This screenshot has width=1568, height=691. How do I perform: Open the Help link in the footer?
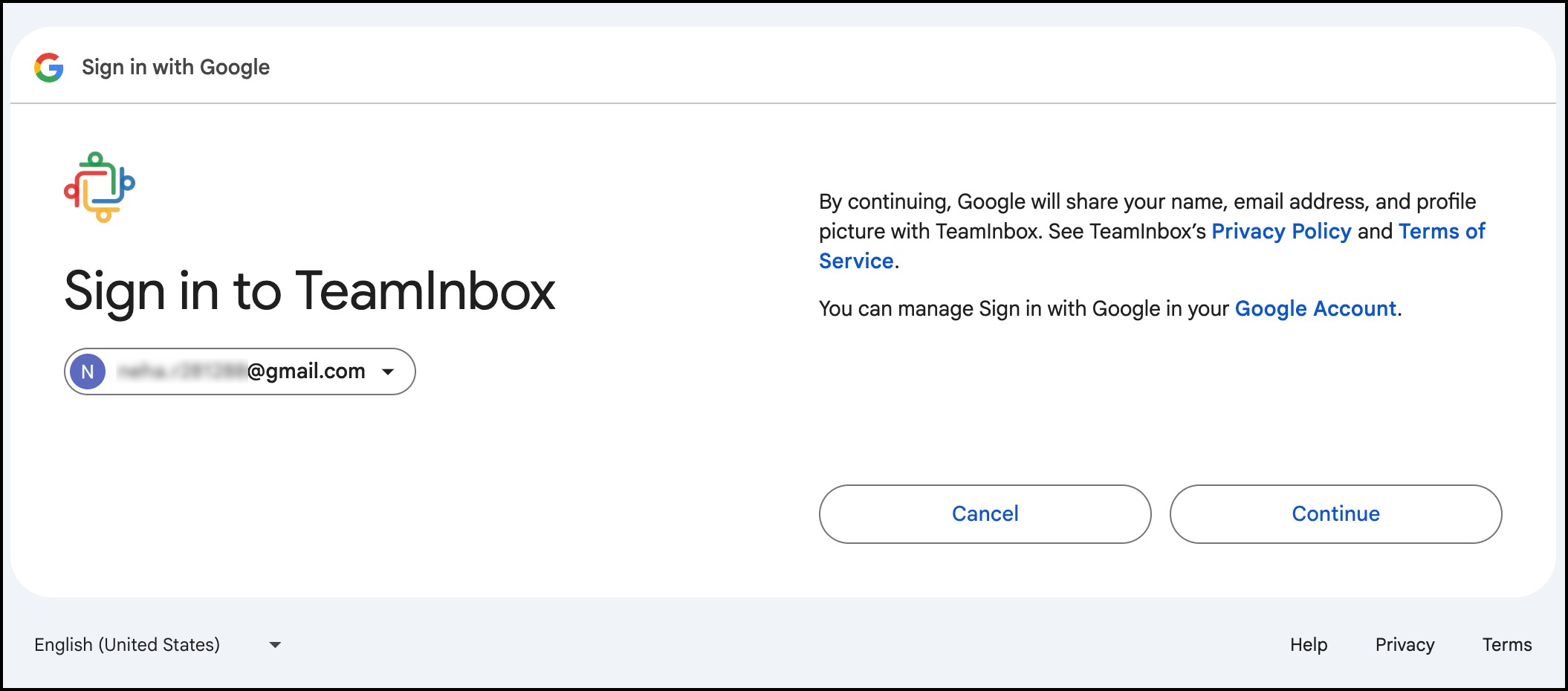click(1309, 644)
